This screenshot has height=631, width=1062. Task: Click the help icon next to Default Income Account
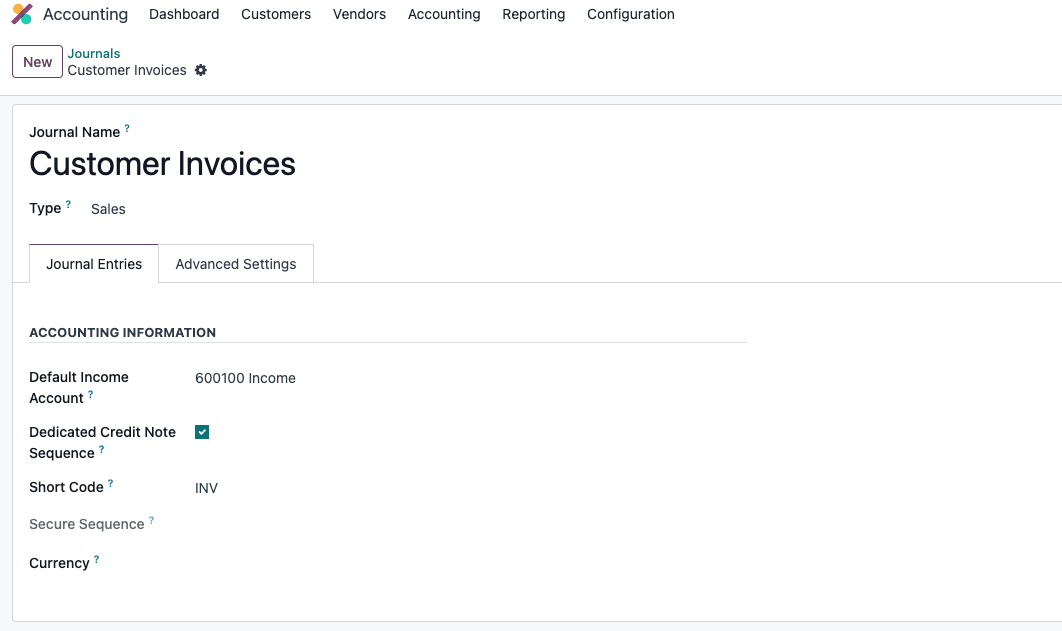(x=90, y=394)
